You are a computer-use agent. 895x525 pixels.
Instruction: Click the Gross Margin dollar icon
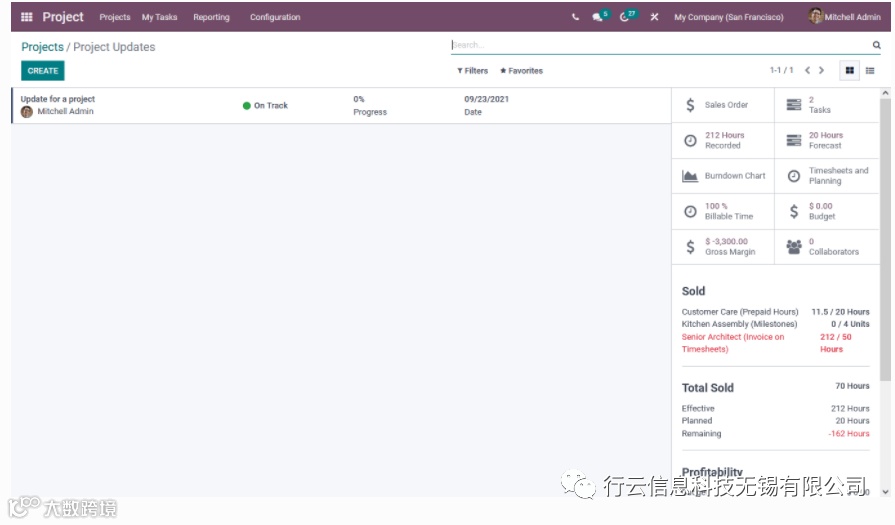coord(690,247)
